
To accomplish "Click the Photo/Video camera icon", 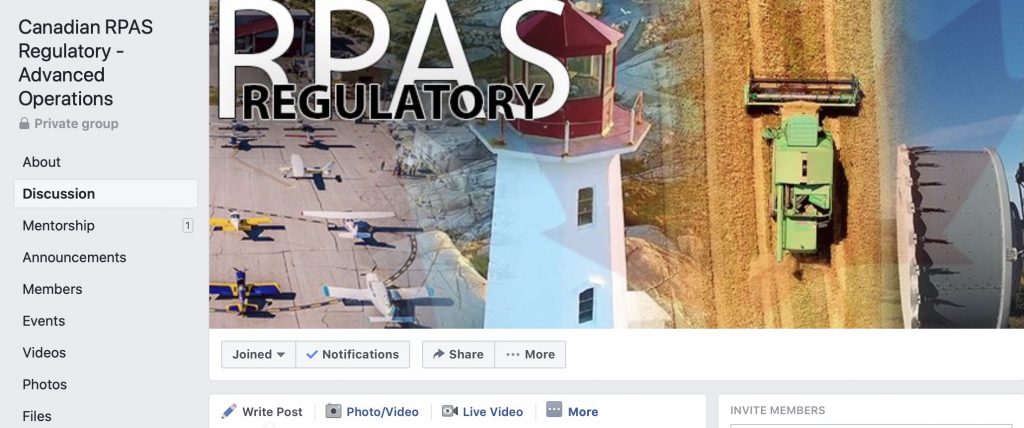I will 333,411.
